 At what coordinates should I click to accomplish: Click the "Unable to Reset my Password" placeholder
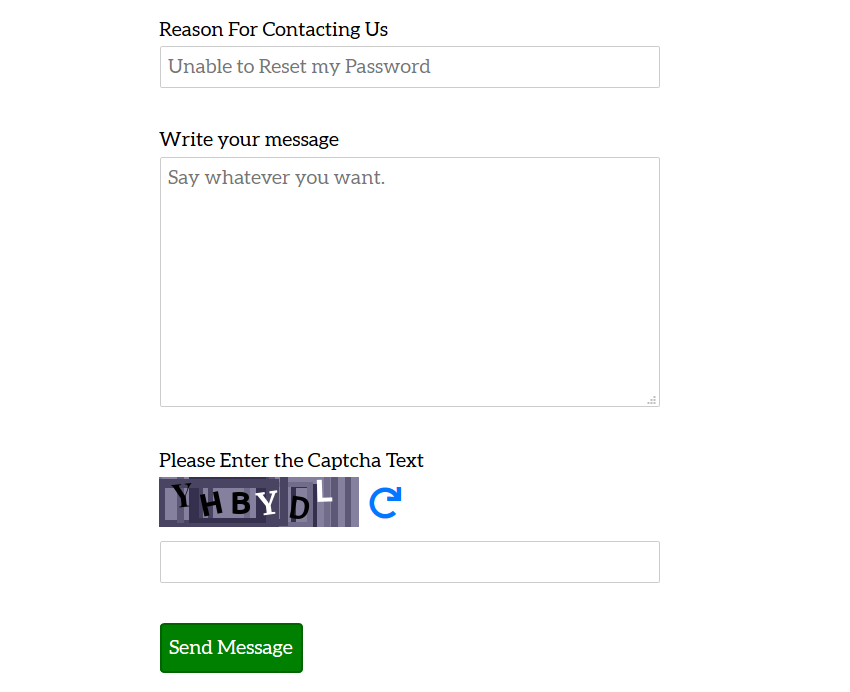[x=299, y=67]
